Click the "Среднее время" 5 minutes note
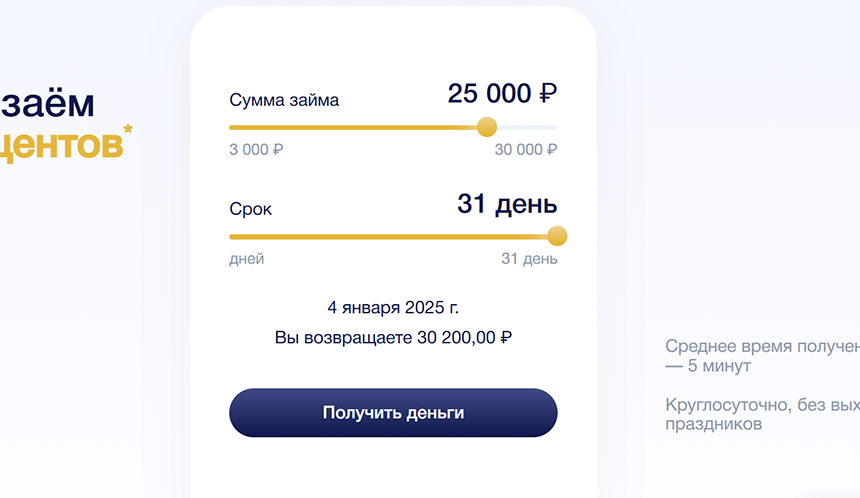860x498 pixels. tap(762, 356)
